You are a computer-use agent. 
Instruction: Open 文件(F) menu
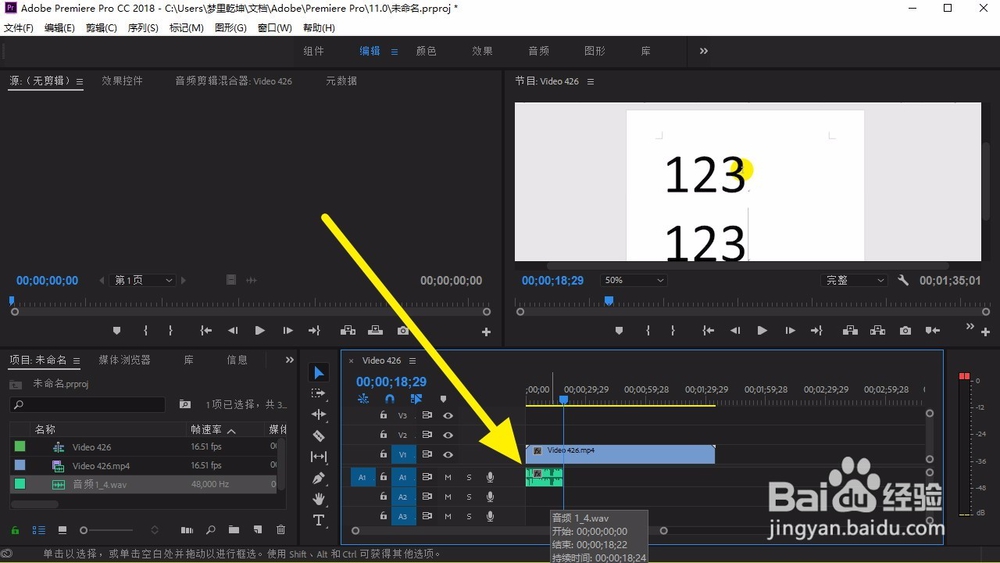18,28
